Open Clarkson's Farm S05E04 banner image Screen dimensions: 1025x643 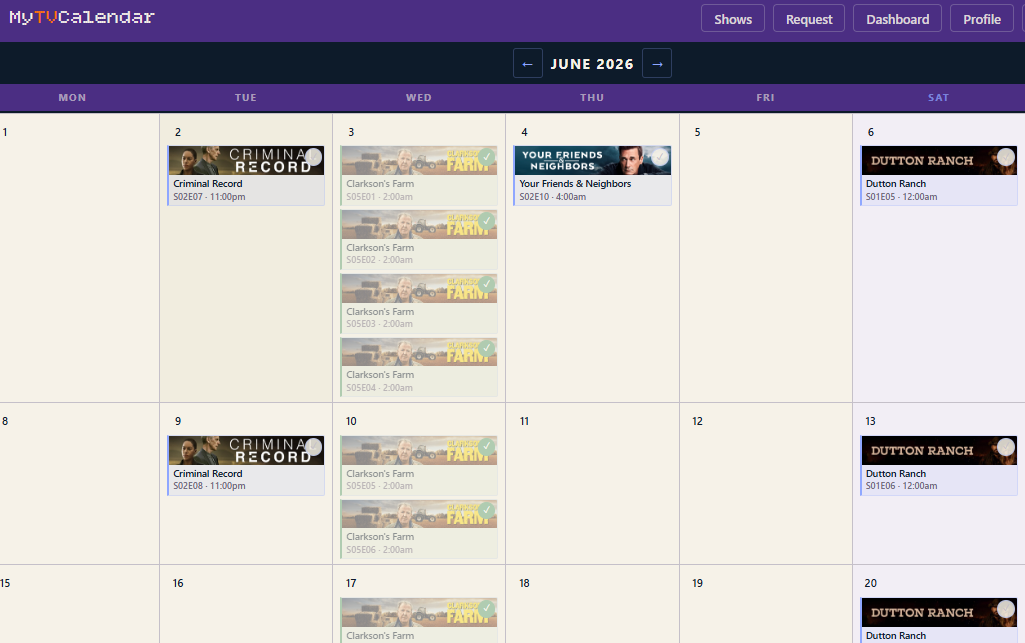coord(419,352)
